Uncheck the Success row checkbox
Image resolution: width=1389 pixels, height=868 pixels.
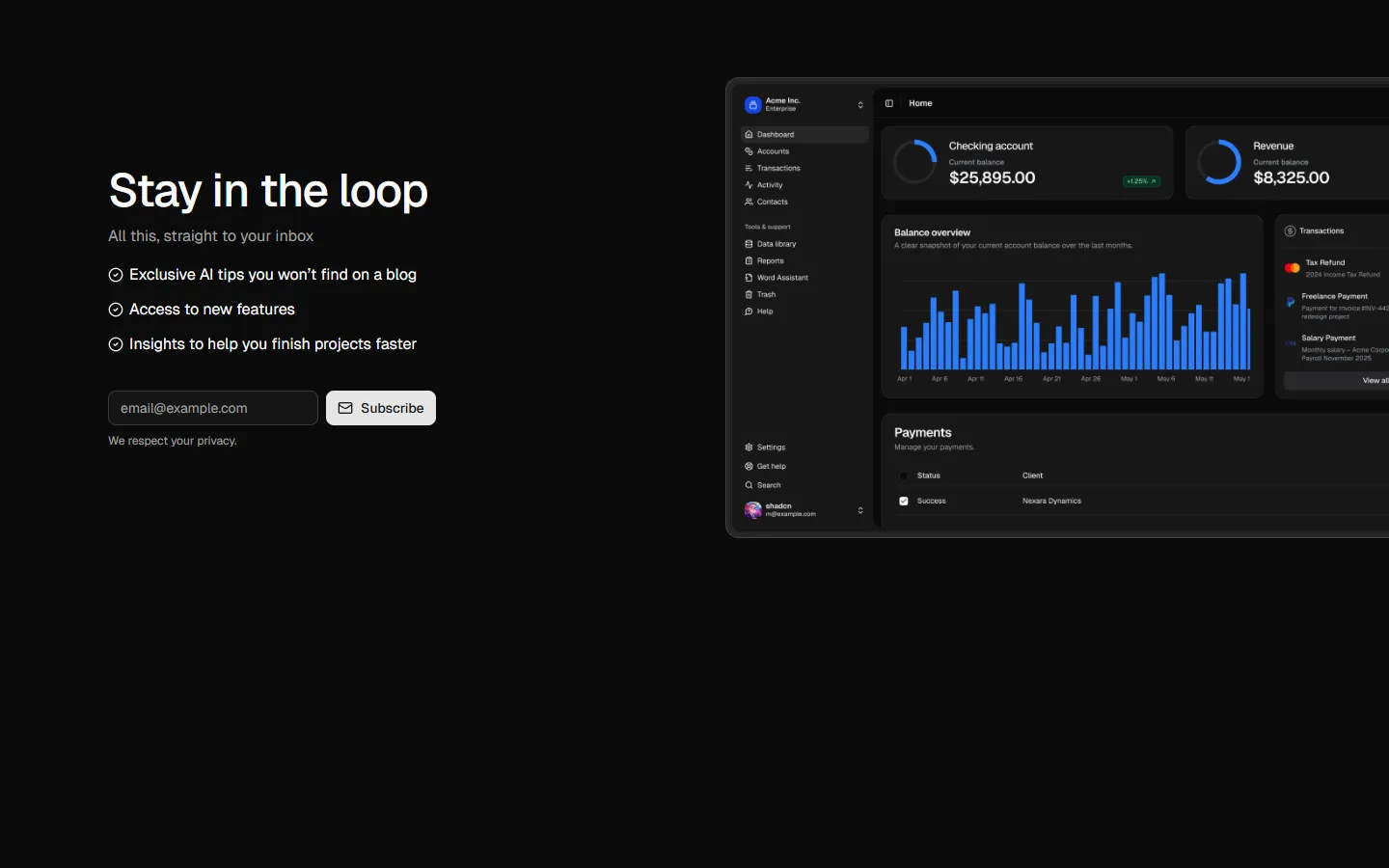point(904,502)
